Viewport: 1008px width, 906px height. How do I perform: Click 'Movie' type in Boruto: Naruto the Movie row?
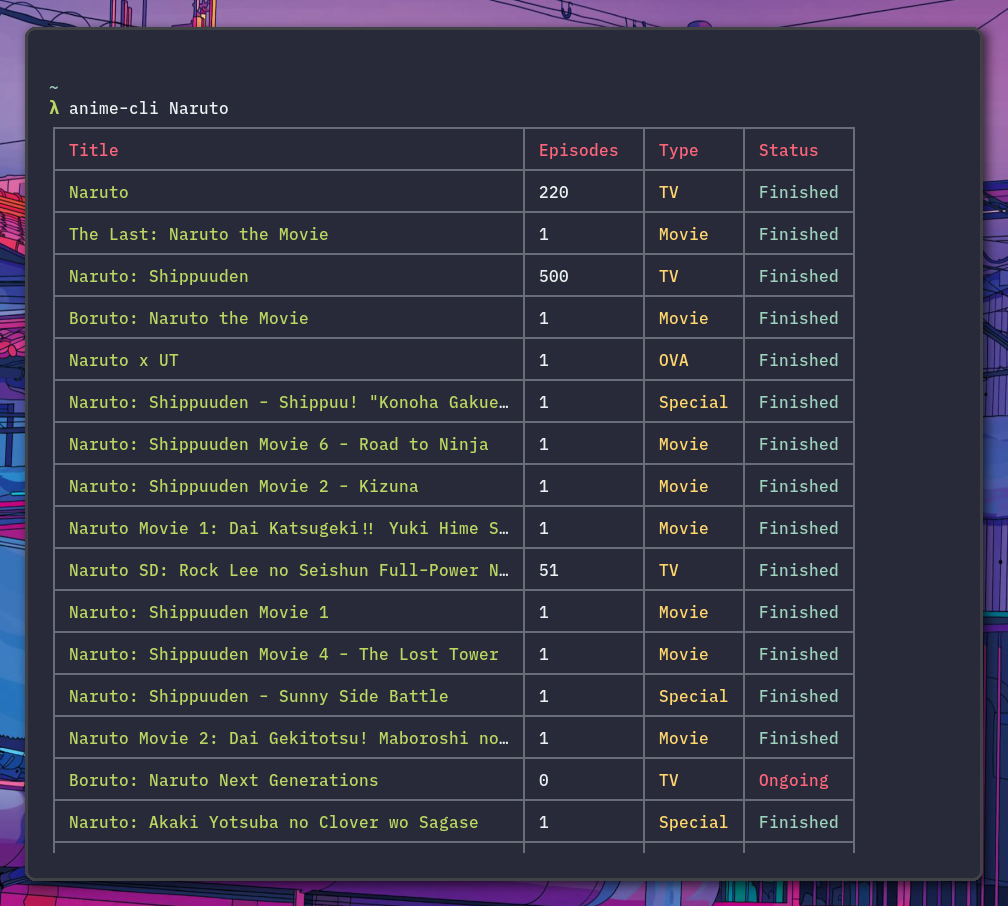683,318
